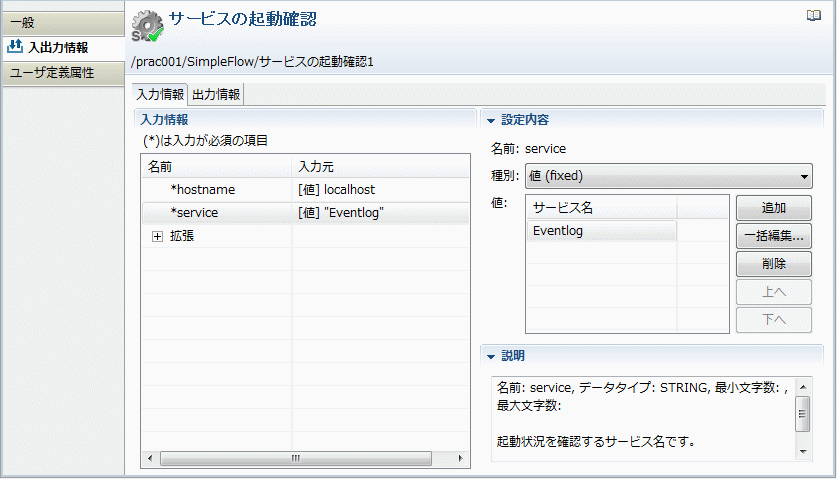Image resolution: width=837 pixels, height=479 pixels.
Task: Open the ユーザ定義属性 sidebar section
Action: pos(64,73)
